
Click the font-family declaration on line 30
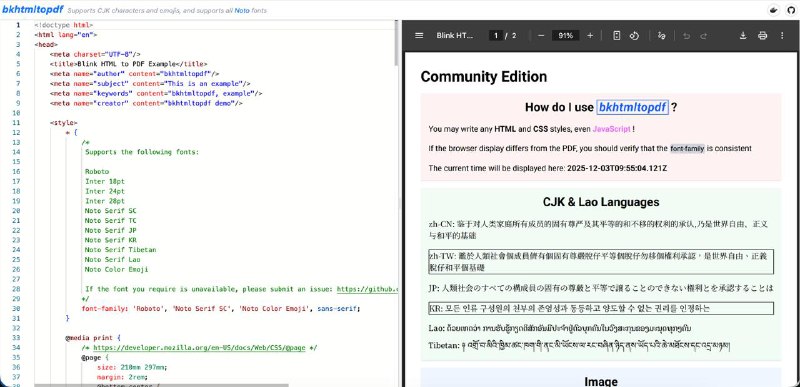click(x=221, y=309)
